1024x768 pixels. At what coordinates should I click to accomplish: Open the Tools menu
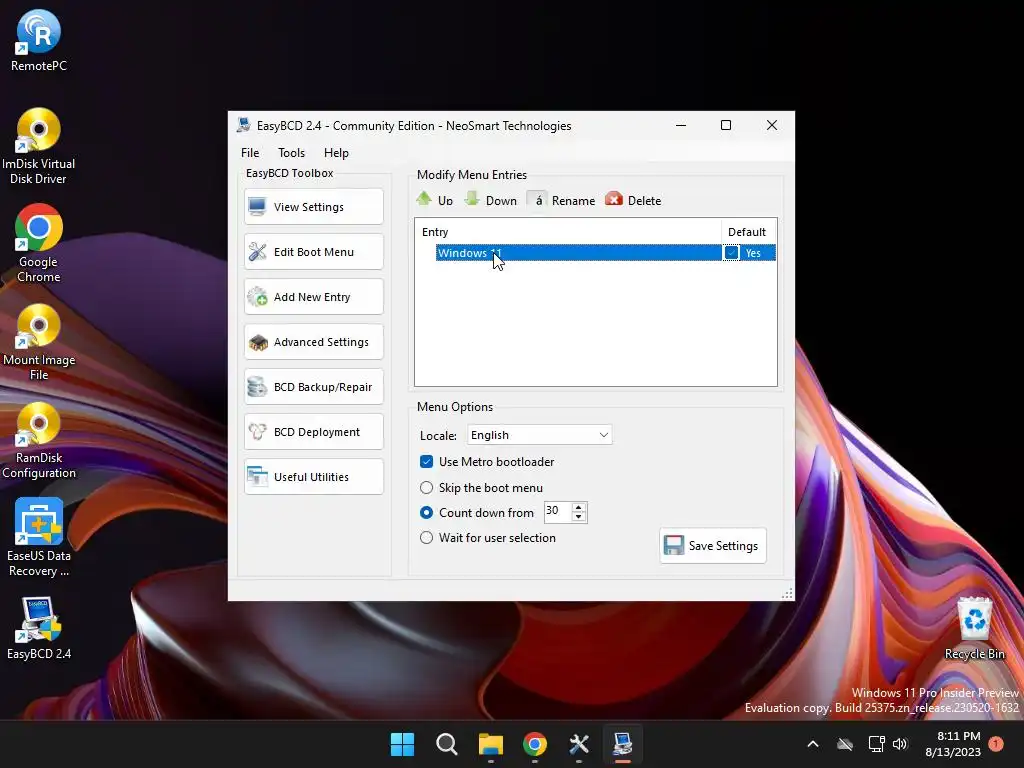291,153
